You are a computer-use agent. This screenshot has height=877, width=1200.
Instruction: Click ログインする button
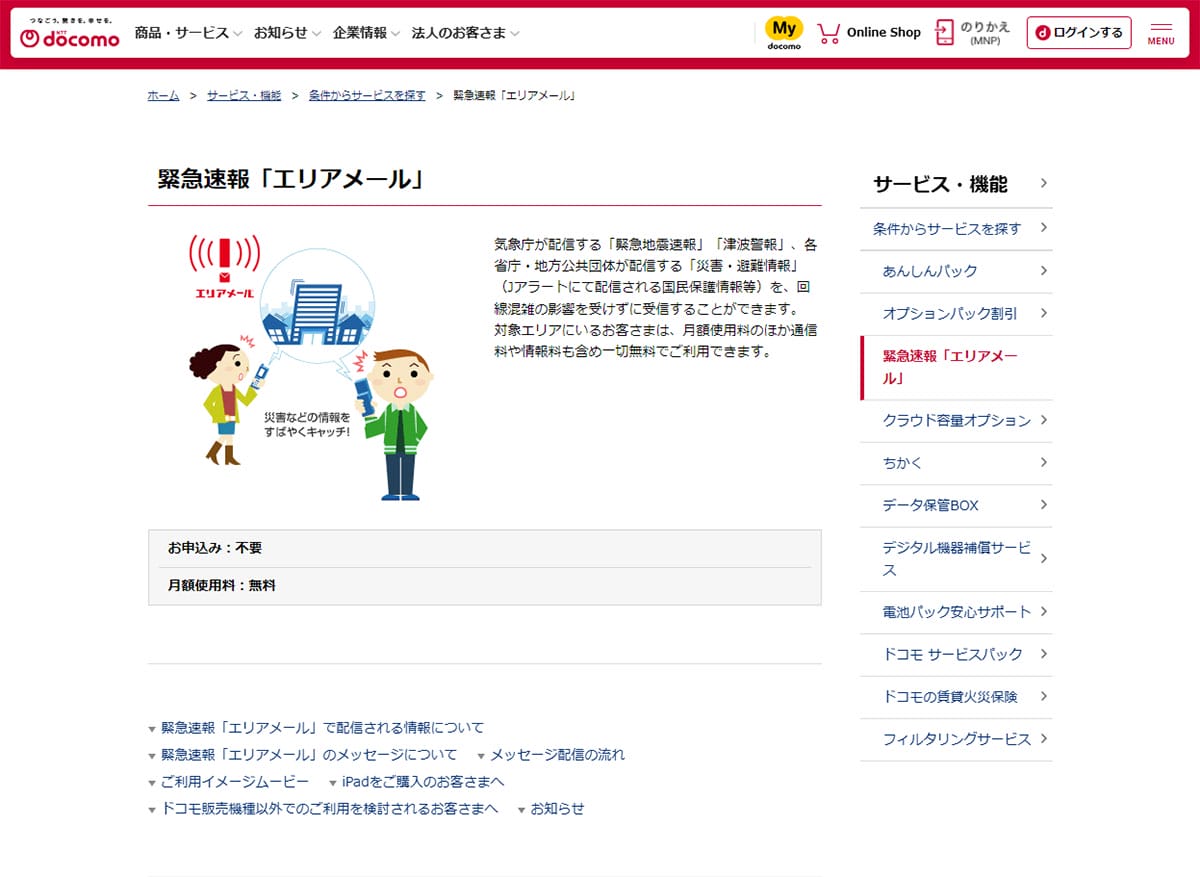1079,33
